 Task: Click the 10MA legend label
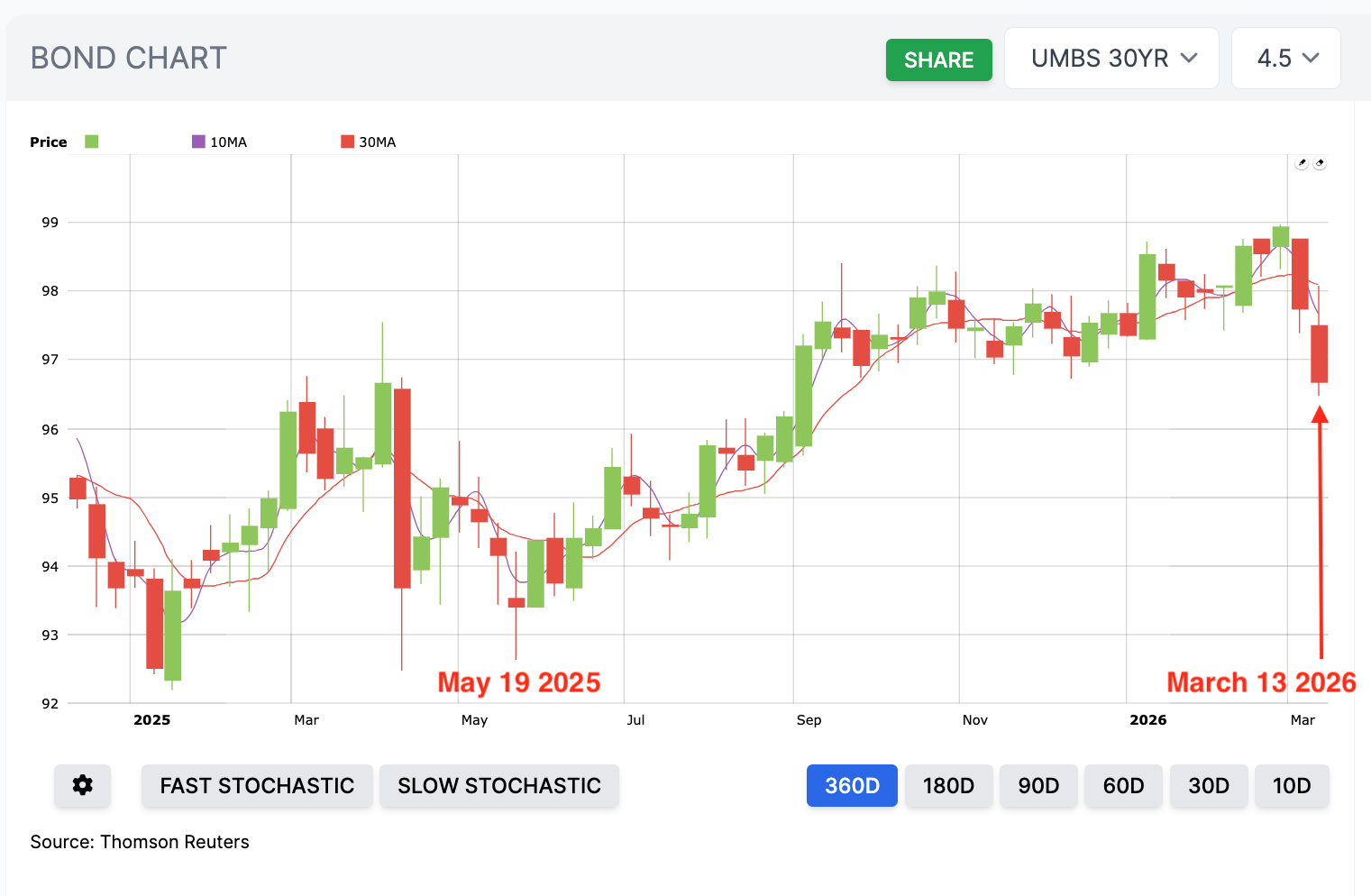[229, 142]
